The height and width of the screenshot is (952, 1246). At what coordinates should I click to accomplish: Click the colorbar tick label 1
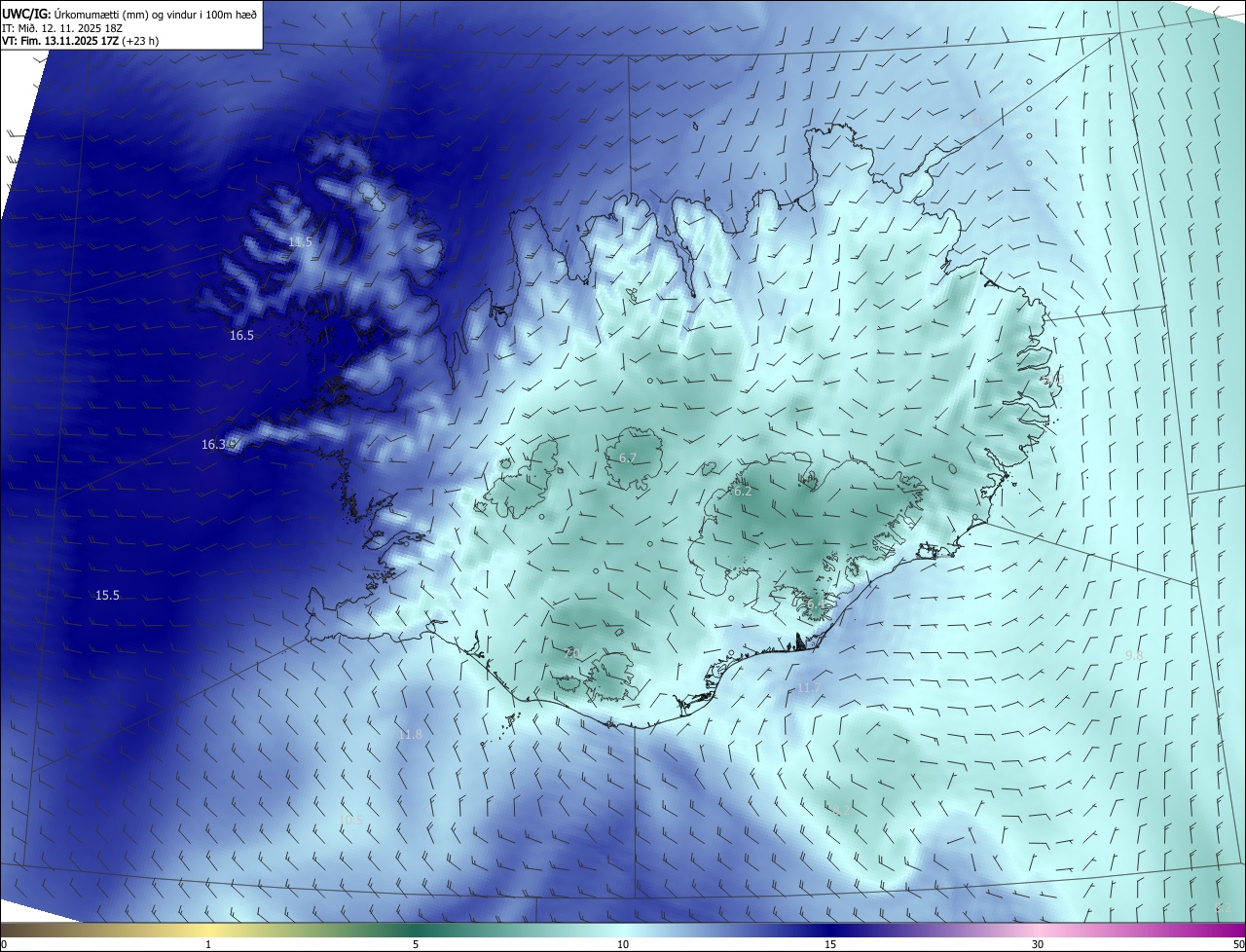pyautogui.click(x=208, y=944)
